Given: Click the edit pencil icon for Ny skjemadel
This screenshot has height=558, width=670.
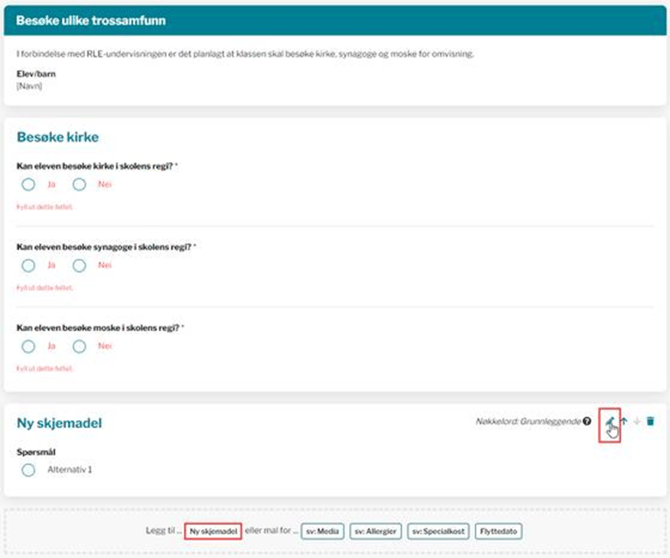Looking at the screenshot, I should pos(610,421).
